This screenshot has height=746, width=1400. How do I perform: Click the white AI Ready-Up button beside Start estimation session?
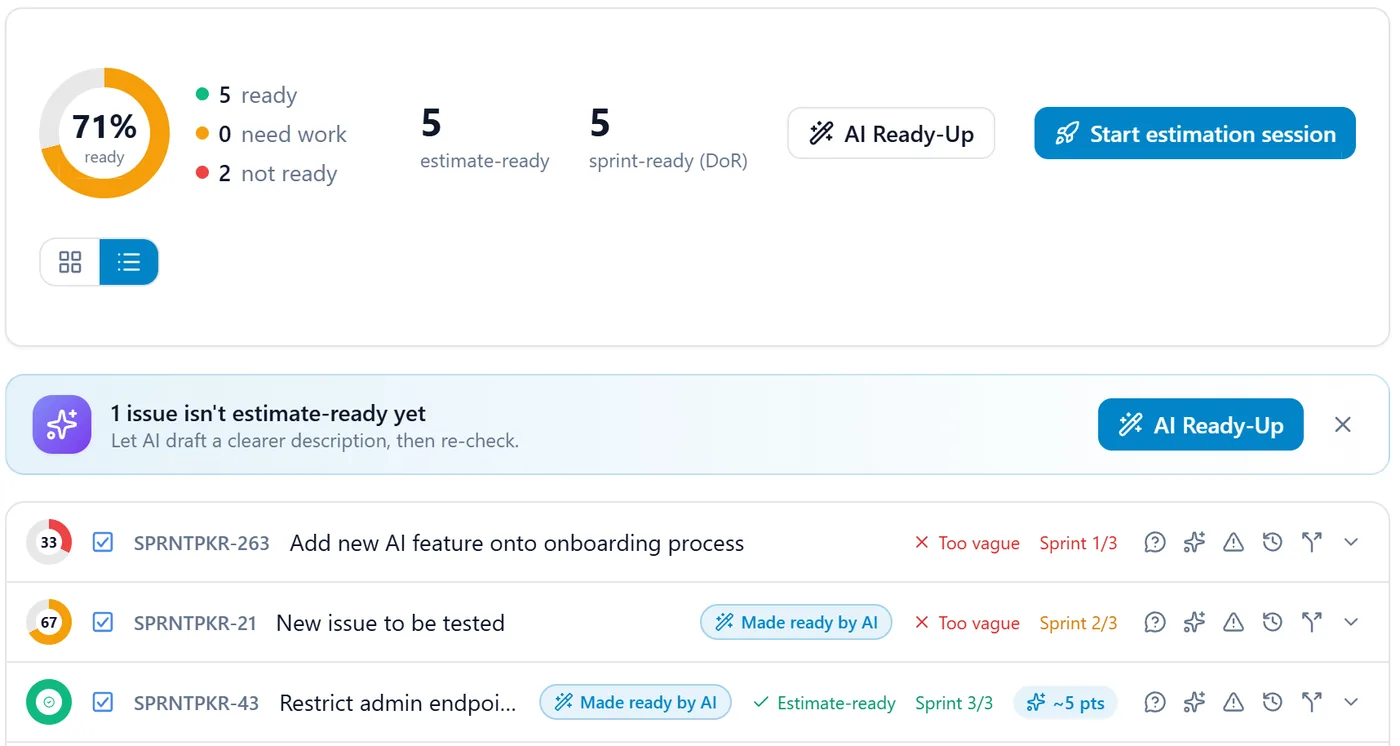coord(891,133)
